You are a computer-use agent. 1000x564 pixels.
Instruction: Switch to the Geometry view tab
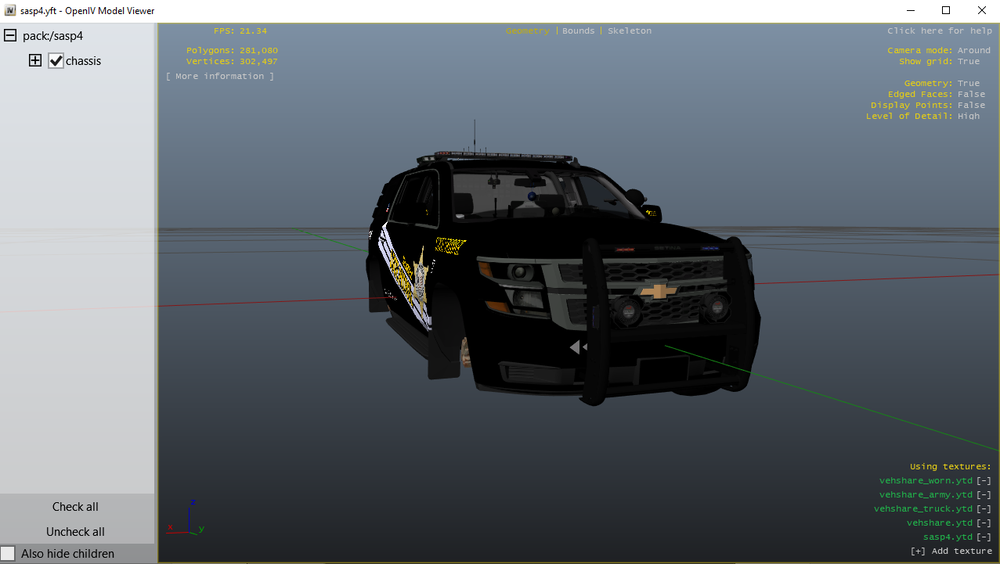click(x=527, y=31)
